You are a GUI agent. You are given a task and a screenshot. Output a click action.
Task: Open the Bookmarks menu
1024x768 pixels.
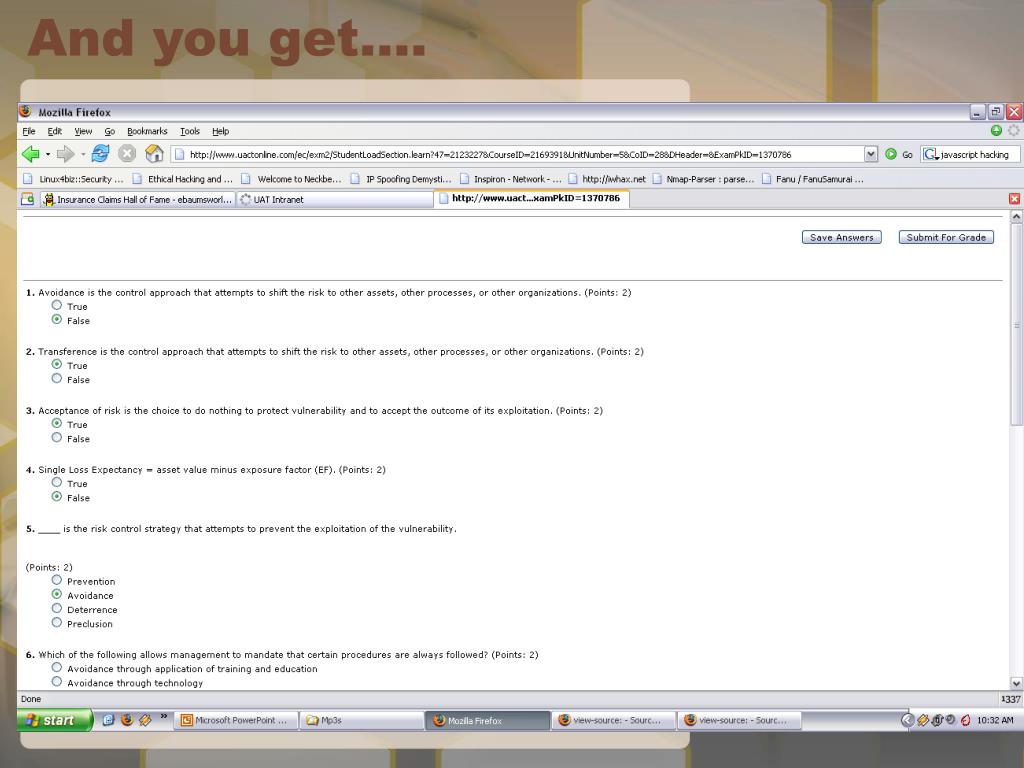click(147, 131)
